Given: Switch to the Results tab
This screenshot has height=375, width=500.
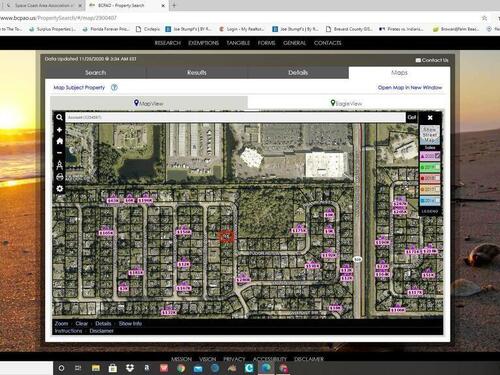Looking at the screenshot, I should coord(197,72).
